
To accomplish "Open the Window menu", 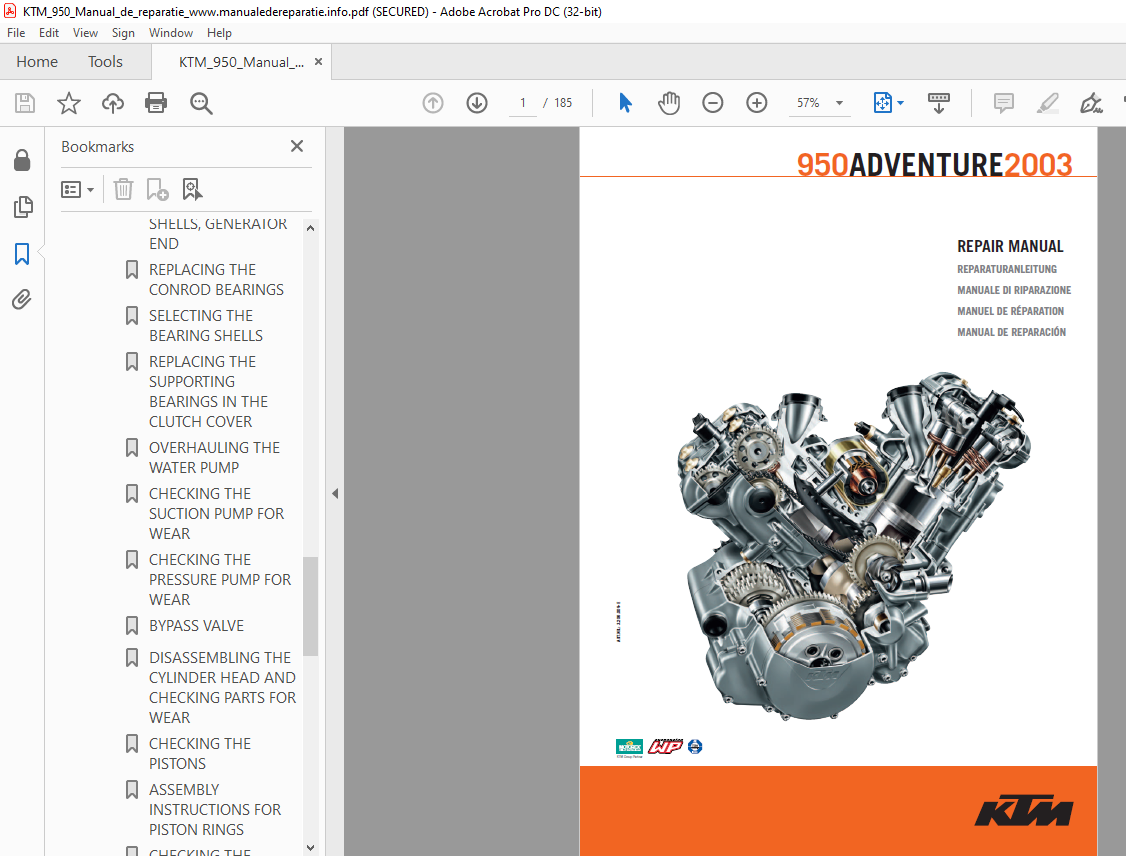I will click(171, 33).
